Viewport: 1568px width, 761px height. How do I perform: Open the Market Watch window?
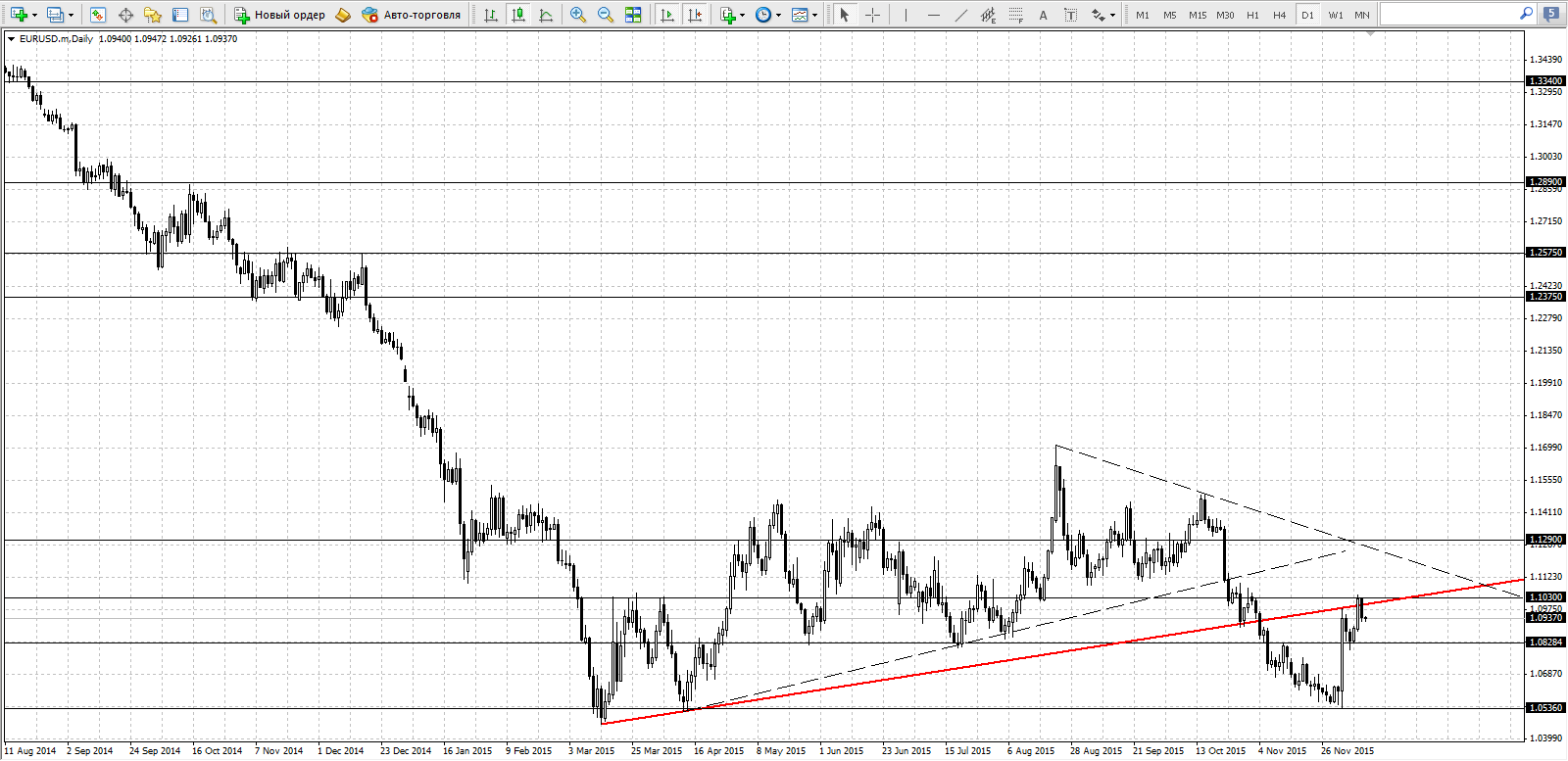point(98,15)
